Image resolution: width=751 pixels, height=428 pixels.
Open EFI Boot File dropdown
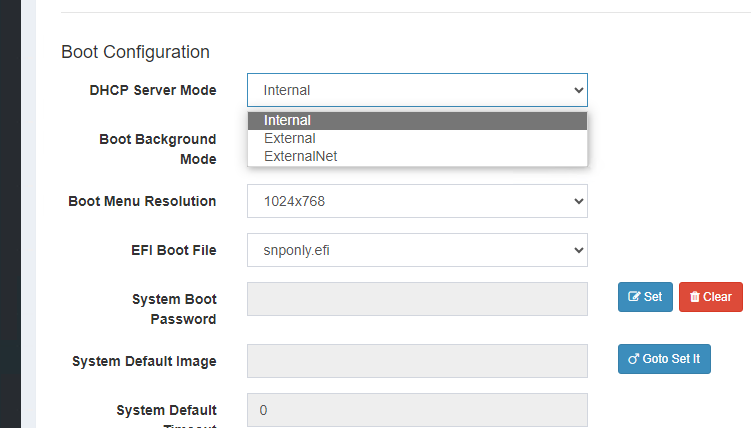tap(417, 250)
